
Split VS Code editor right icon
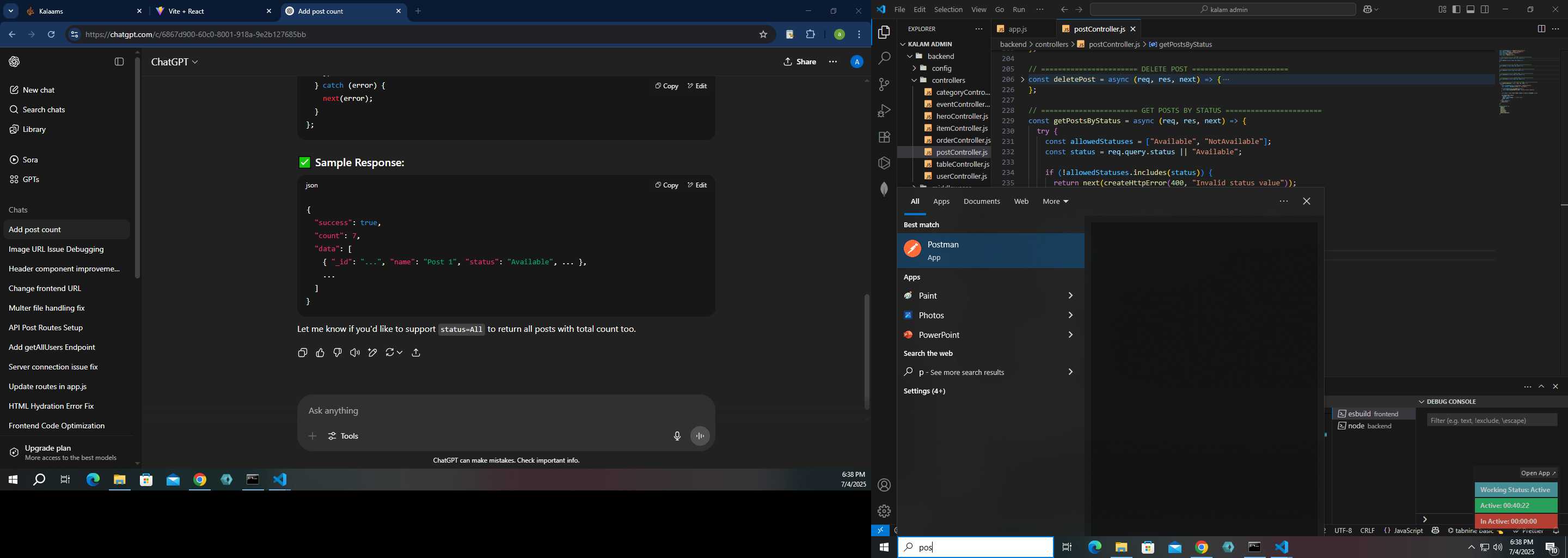point(1541,29)
